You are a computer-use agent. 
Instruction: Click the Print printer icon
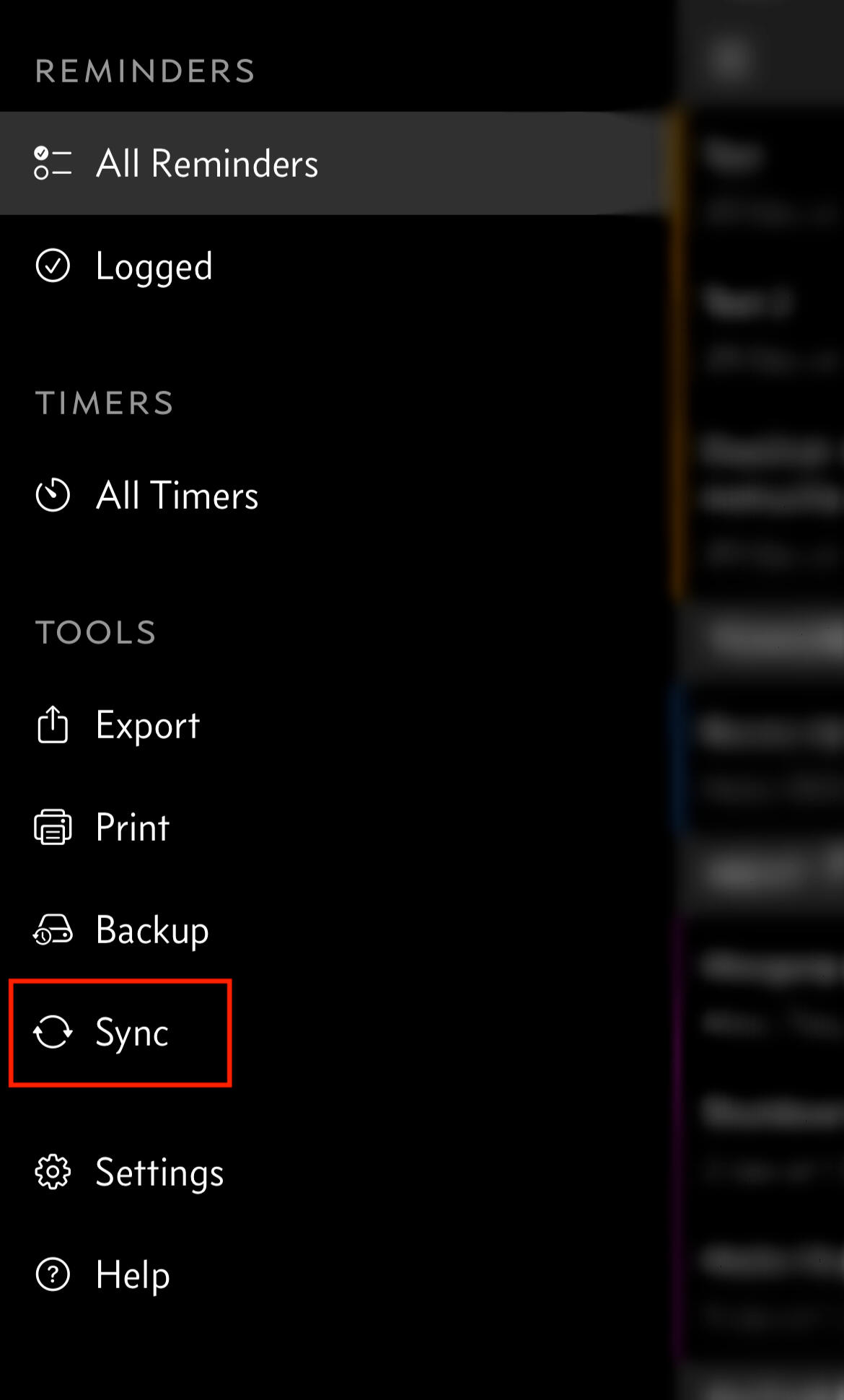point(53,827)
